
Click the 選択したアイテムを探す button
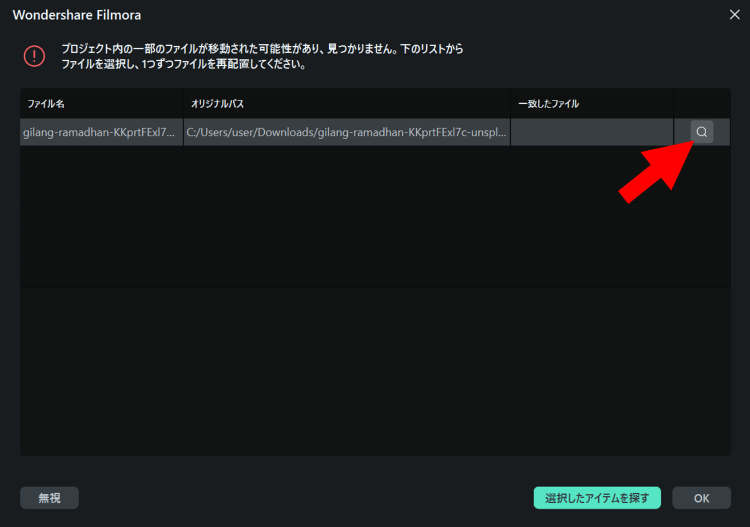click(x=597, y=498)
